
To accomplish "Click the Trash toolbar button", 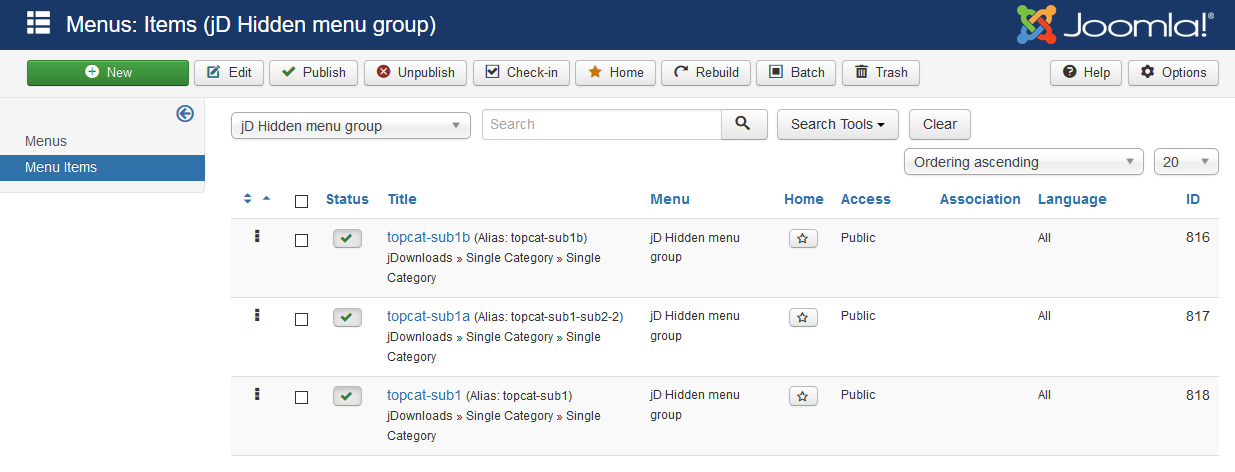I will (x=881, y=72).
